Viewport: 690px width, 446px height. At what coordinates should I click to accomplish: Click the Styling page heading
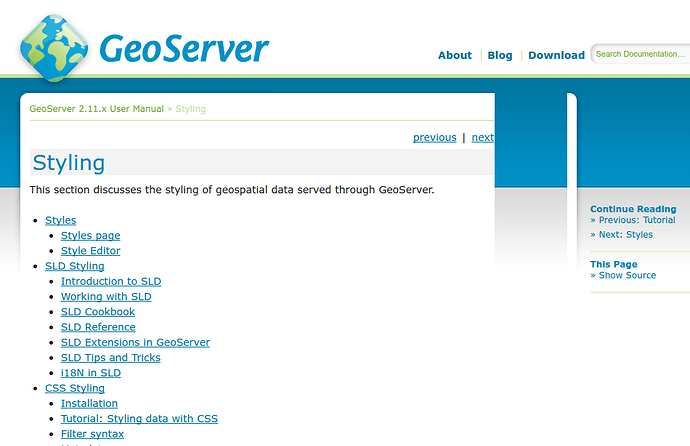point(69,163)
